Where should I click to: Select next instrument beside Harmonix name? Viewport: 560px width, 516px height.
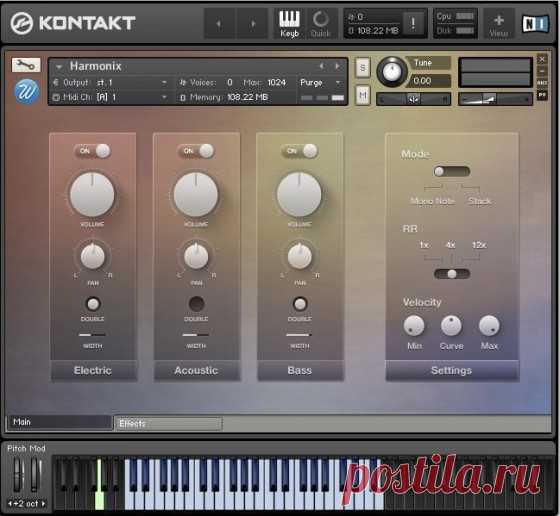[x=337, y=66]
